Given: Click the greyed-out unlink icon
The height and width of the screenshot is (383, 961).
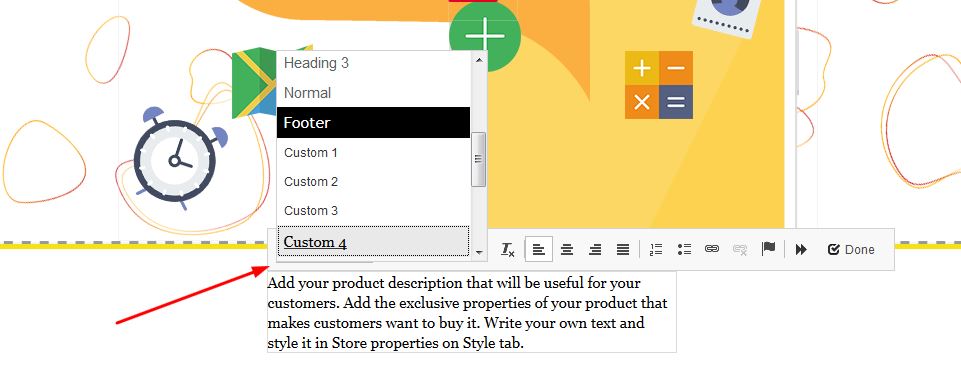Looking at the screenshot, I should tap(740, 249).
